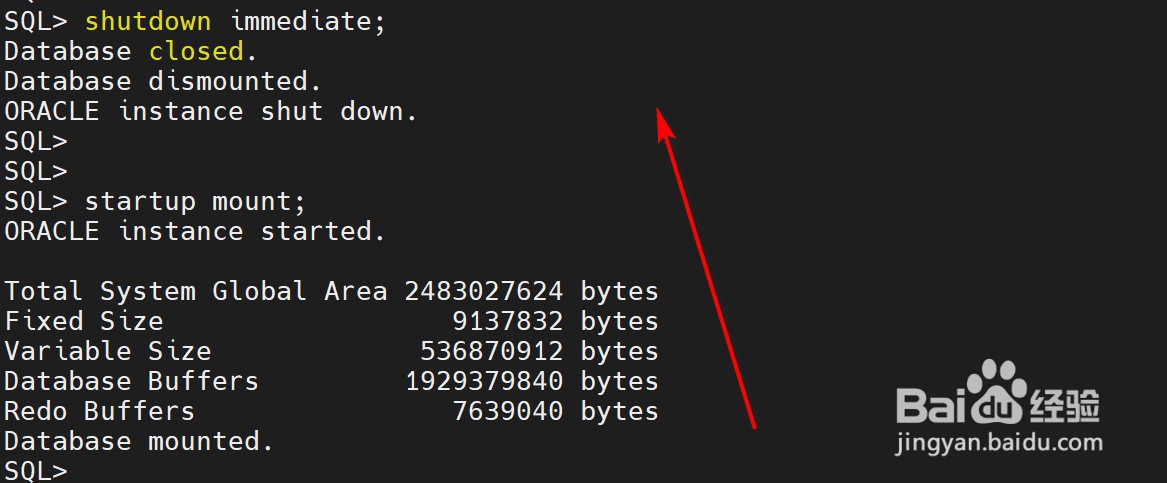The height and width of the screenshot is (483, 1167).
Task: Click the Database Buffers value 1929379840
Action: click(483, 381)
